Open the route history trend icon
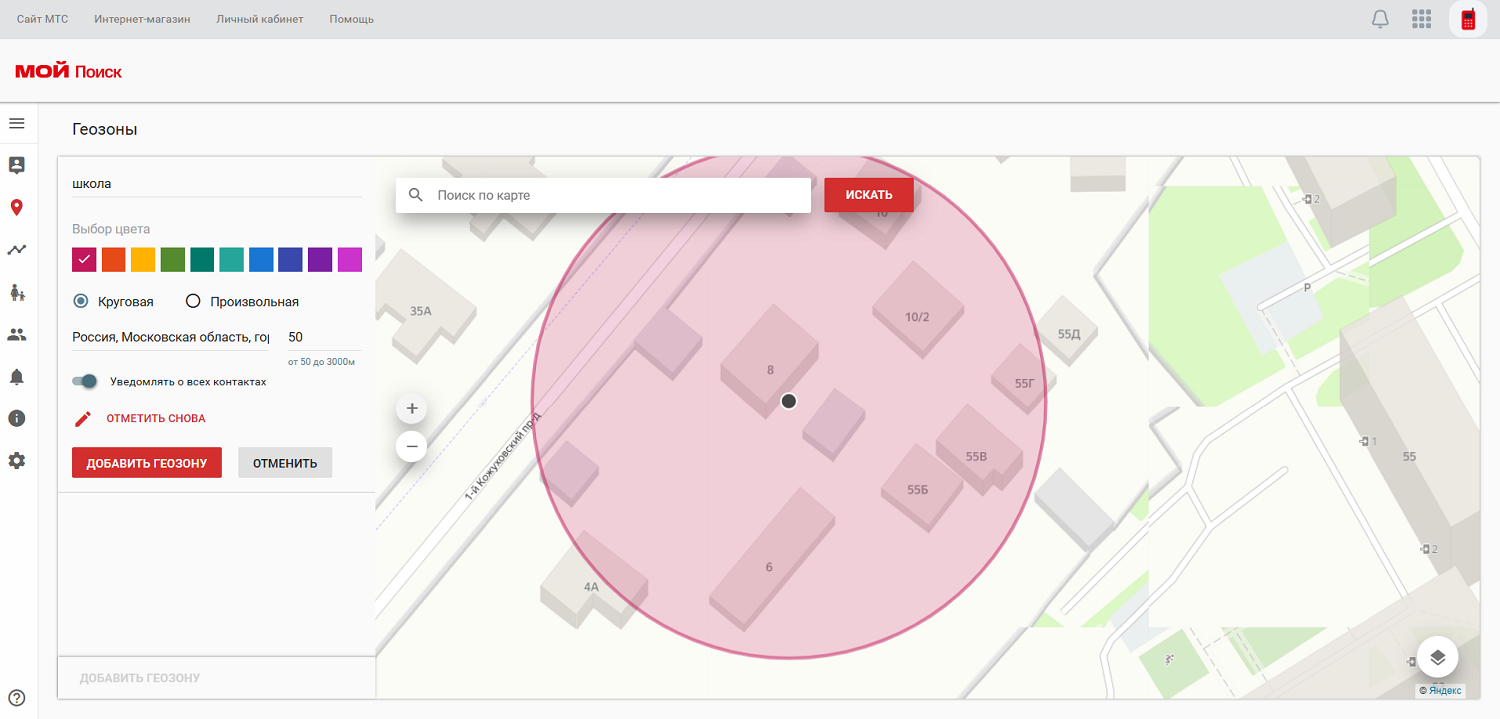 (16, 250)
